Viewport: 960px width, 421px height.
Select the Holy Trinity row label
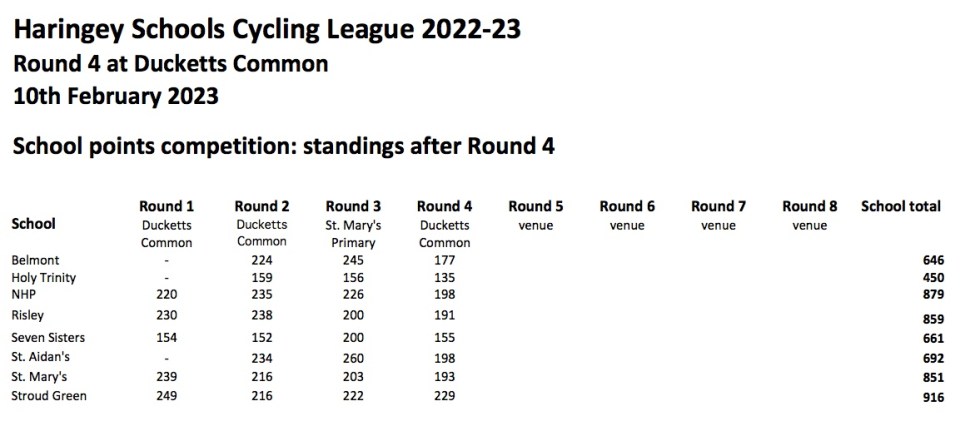coord(44,277)
